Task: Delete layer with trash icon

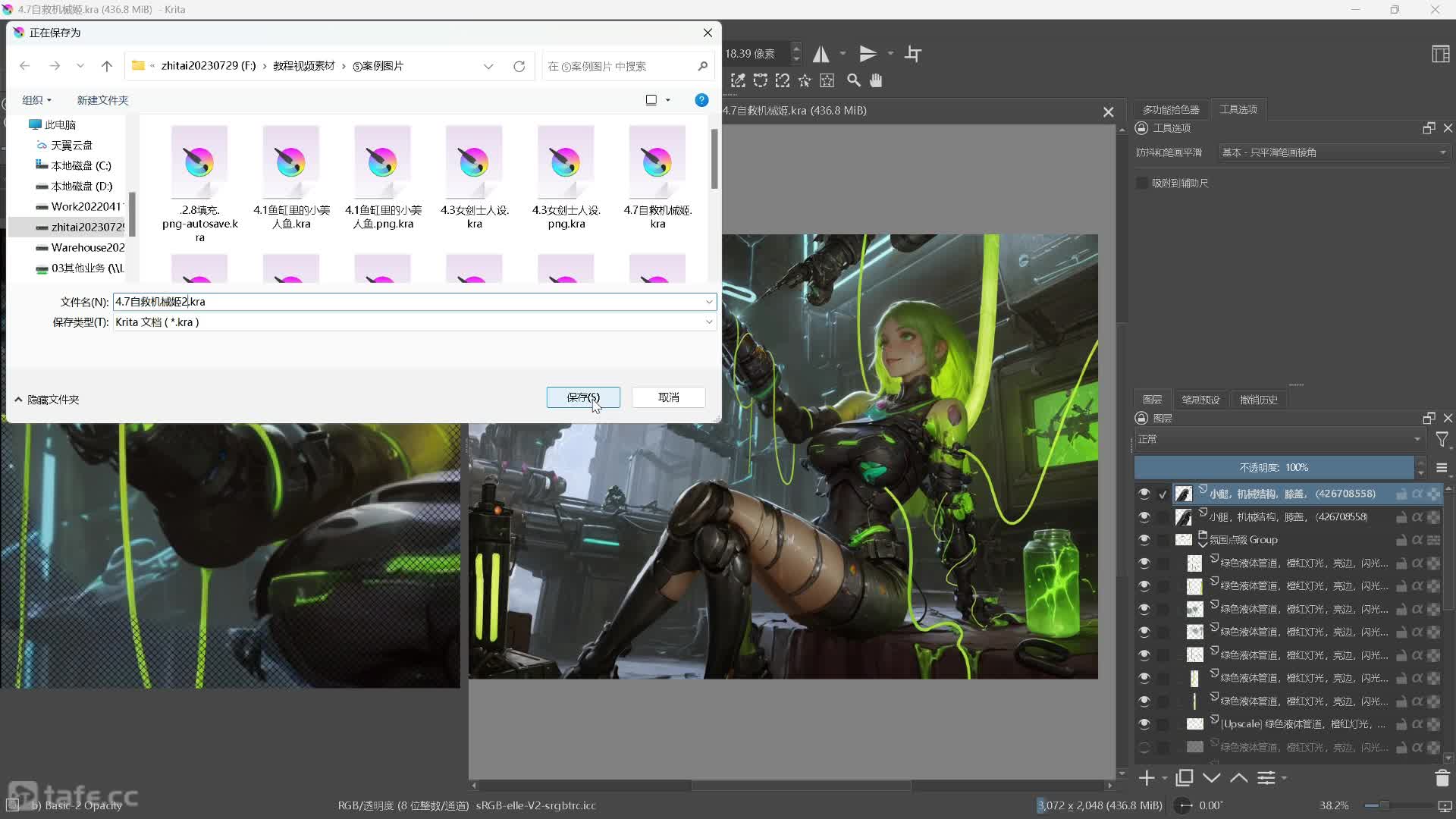Action: pos(1442,778)
